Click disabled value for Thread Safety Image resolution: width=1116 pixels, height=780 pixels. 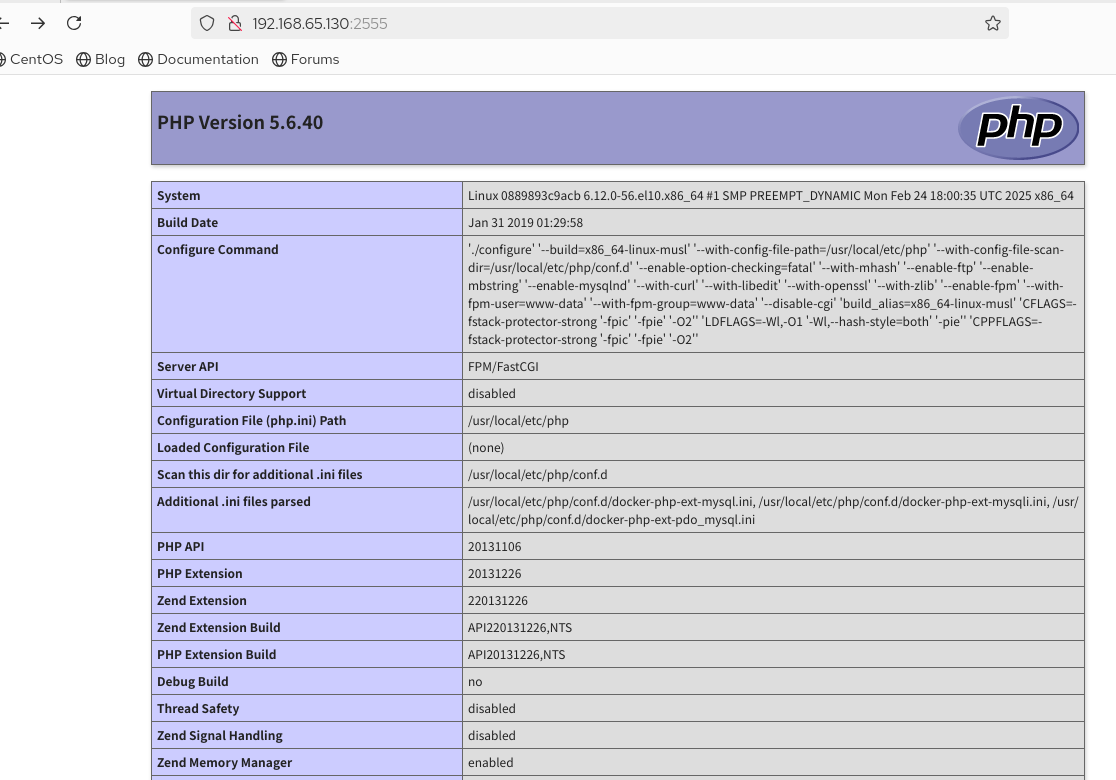pyautogui.click(x=492, y=709)
